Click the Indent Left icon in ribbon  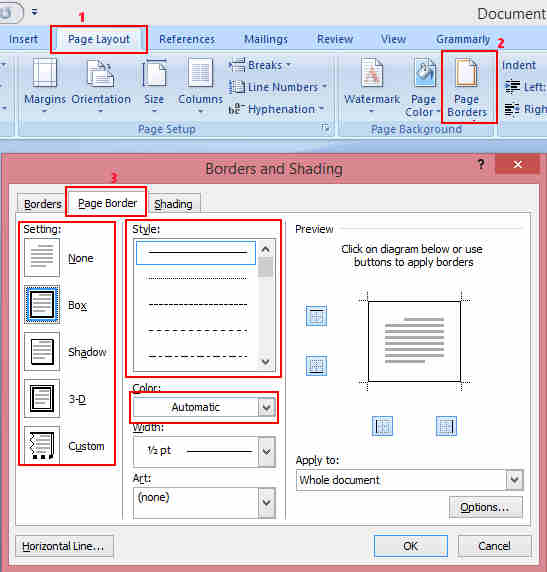tap(512, 87)
